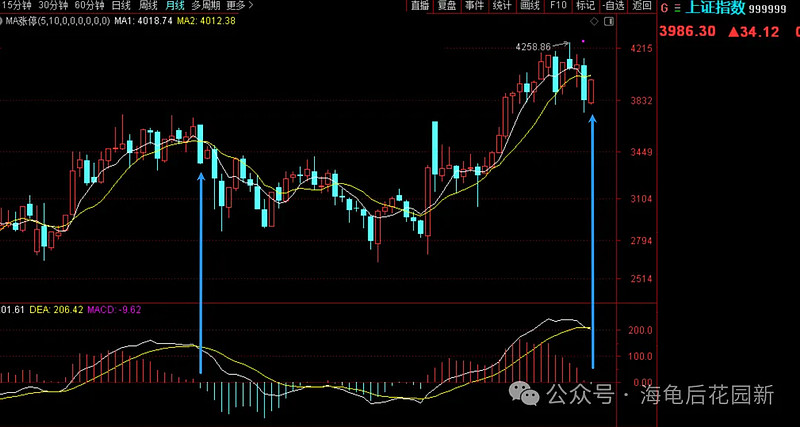The height and width of the screenshot is (427, 800).
Task: Click the diamond icon above the chart
Action: pyautogui.click(x=594, y=21)
